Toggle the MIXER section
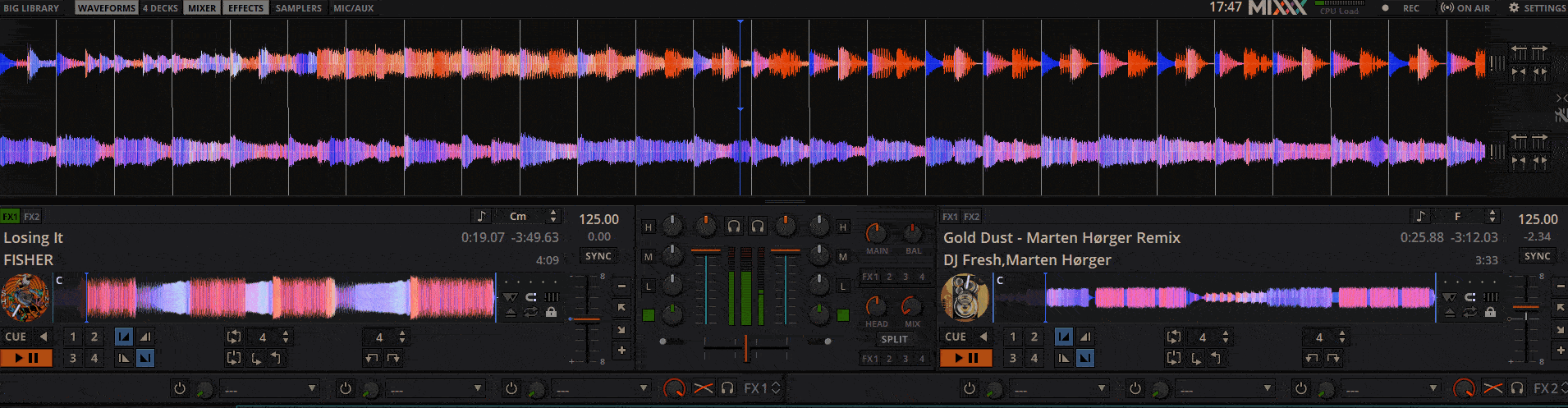Screen dimensions: 1568x408 tap(202, 8)
